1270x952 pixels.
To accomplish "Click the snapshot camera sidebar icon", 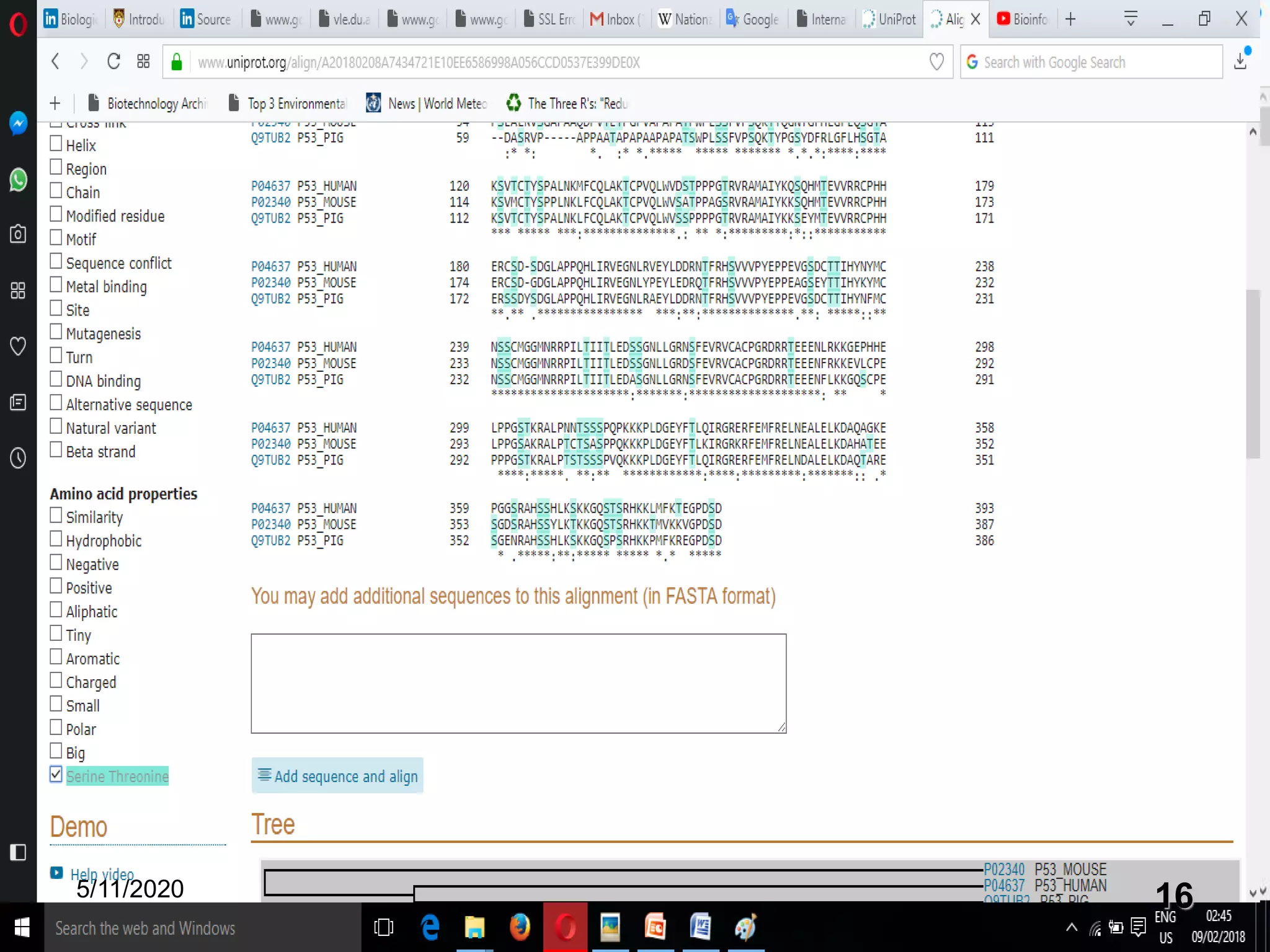I will click(18, 234).
